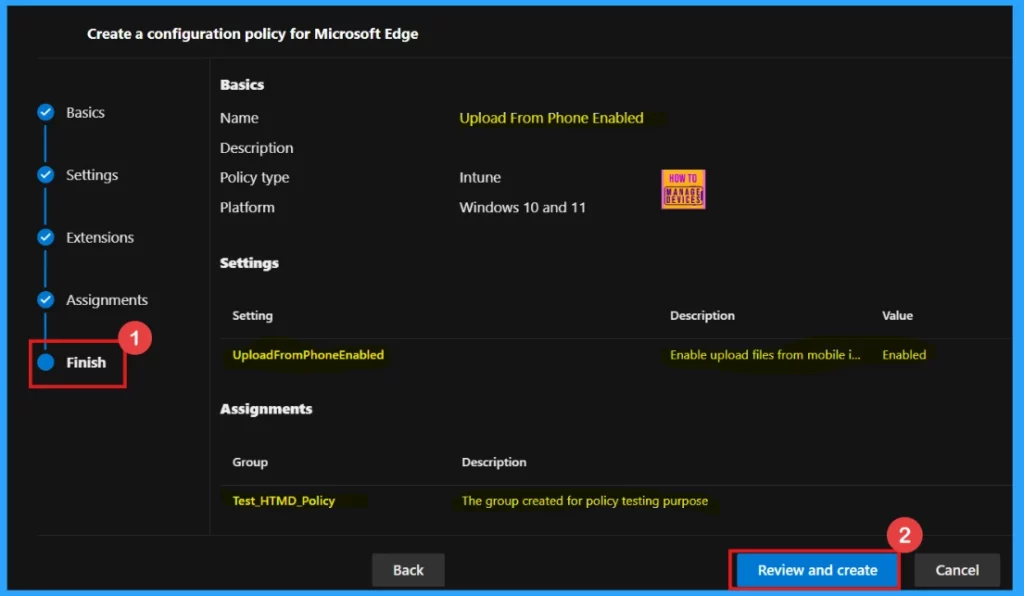This screenshot has width=1024, height=596.
Task: Click the Settings step checkmark icon
Action: tap(46, 175)
